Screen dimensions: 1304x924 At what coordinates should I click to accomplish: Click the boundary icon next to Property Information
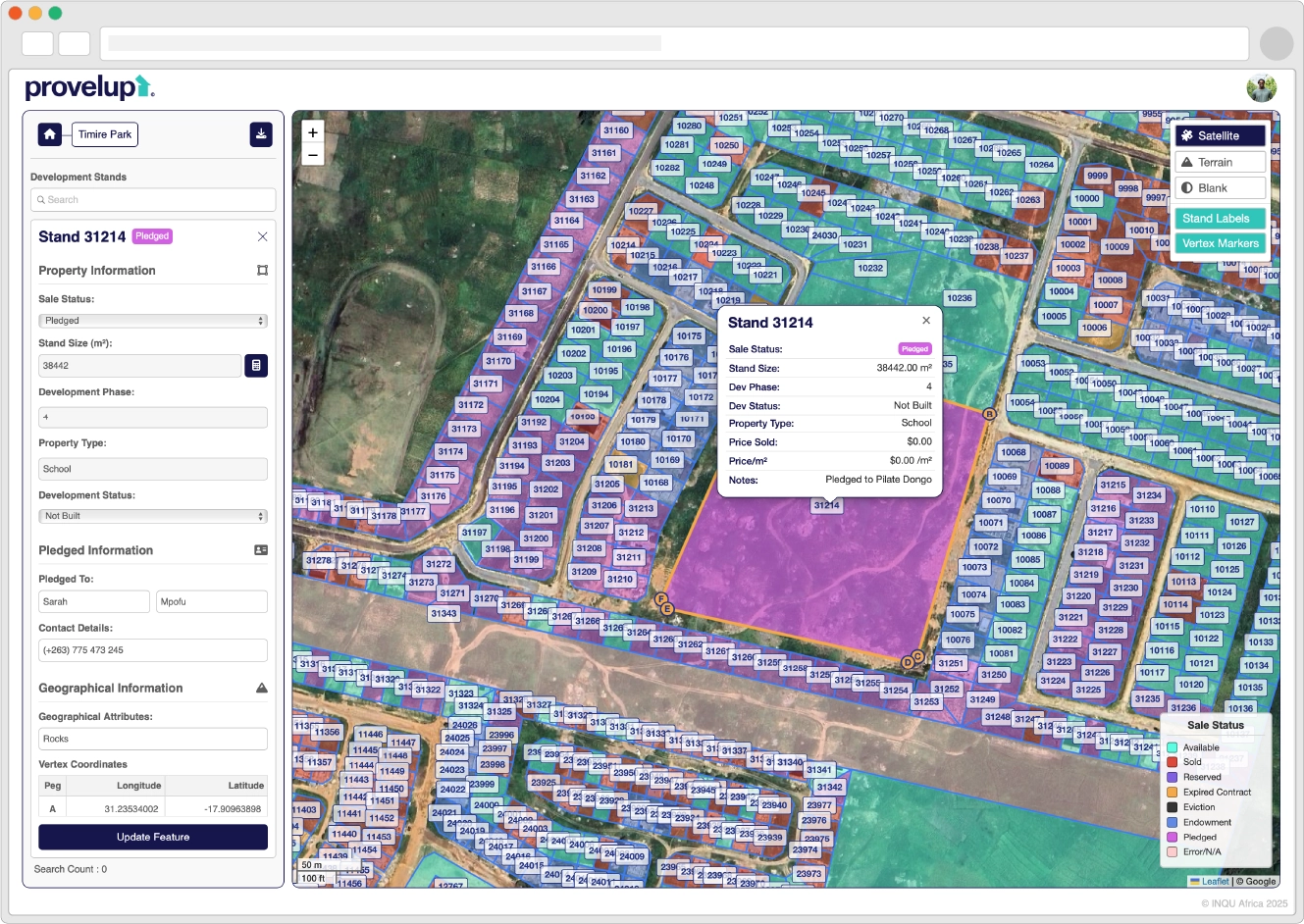pos(262,271)
